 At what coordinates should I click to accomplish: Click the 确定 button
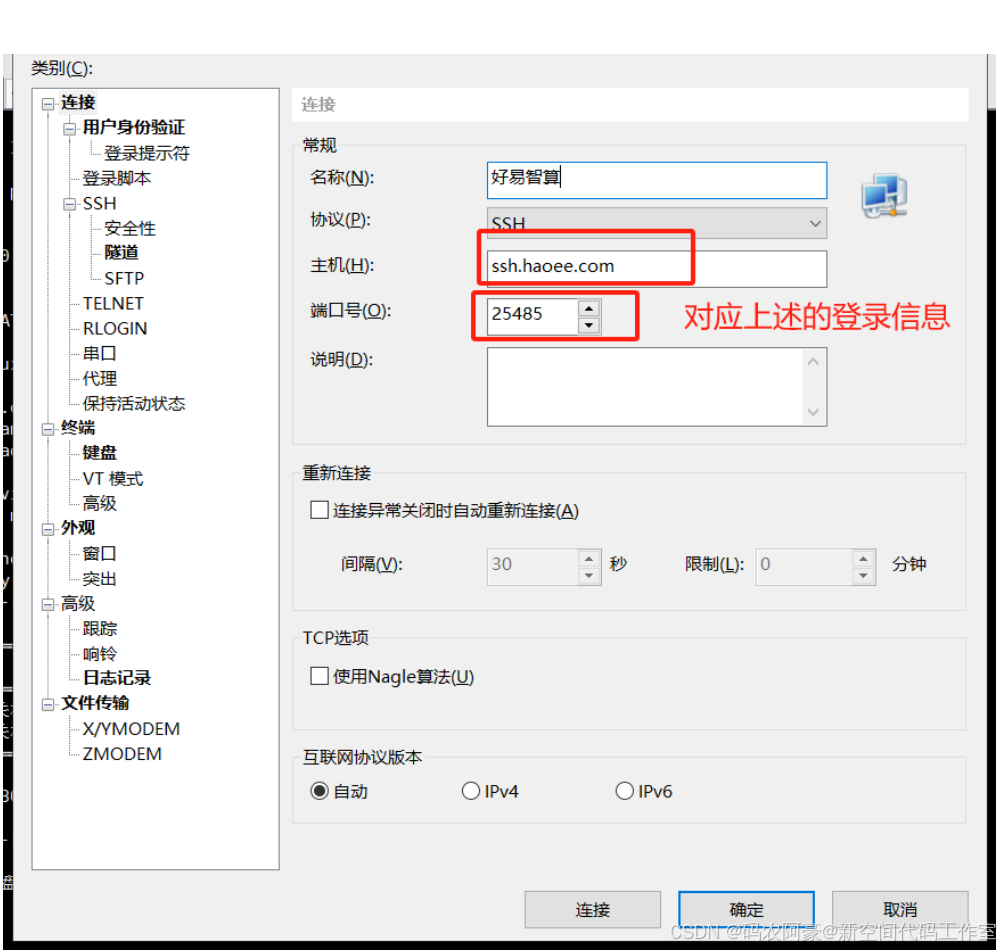(x=746, y=910)
